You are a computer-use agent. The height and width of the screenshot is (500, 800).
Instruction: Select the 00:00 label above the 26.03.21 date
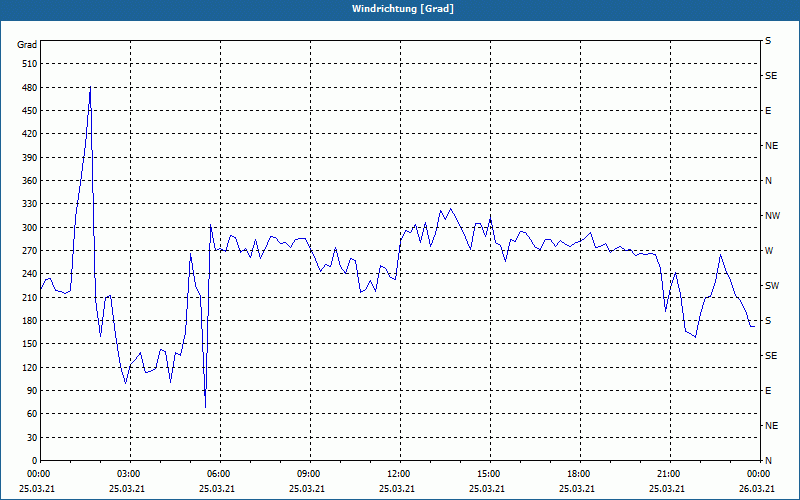click(x=759, y=474)
